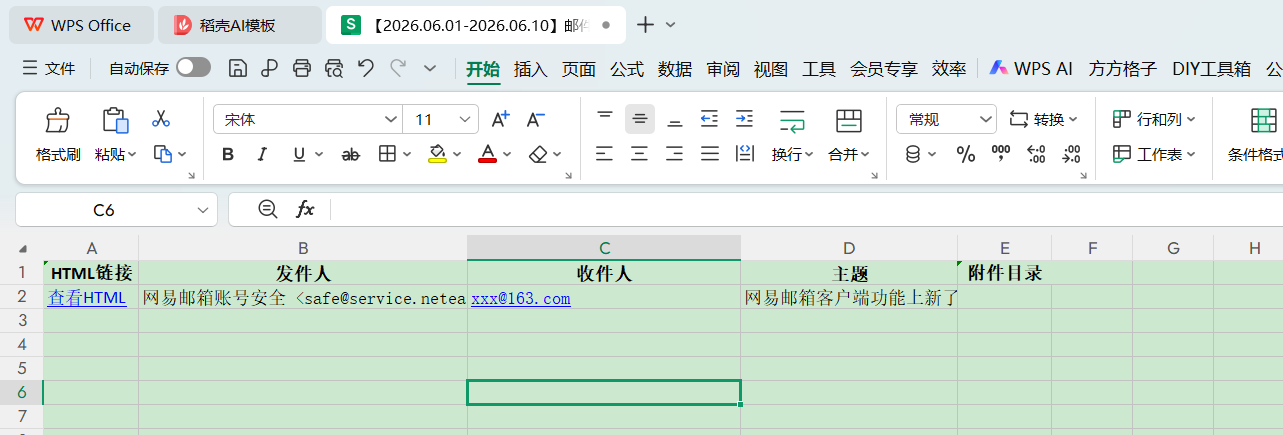Align cell text left
1283x435 pixels.
605,154
